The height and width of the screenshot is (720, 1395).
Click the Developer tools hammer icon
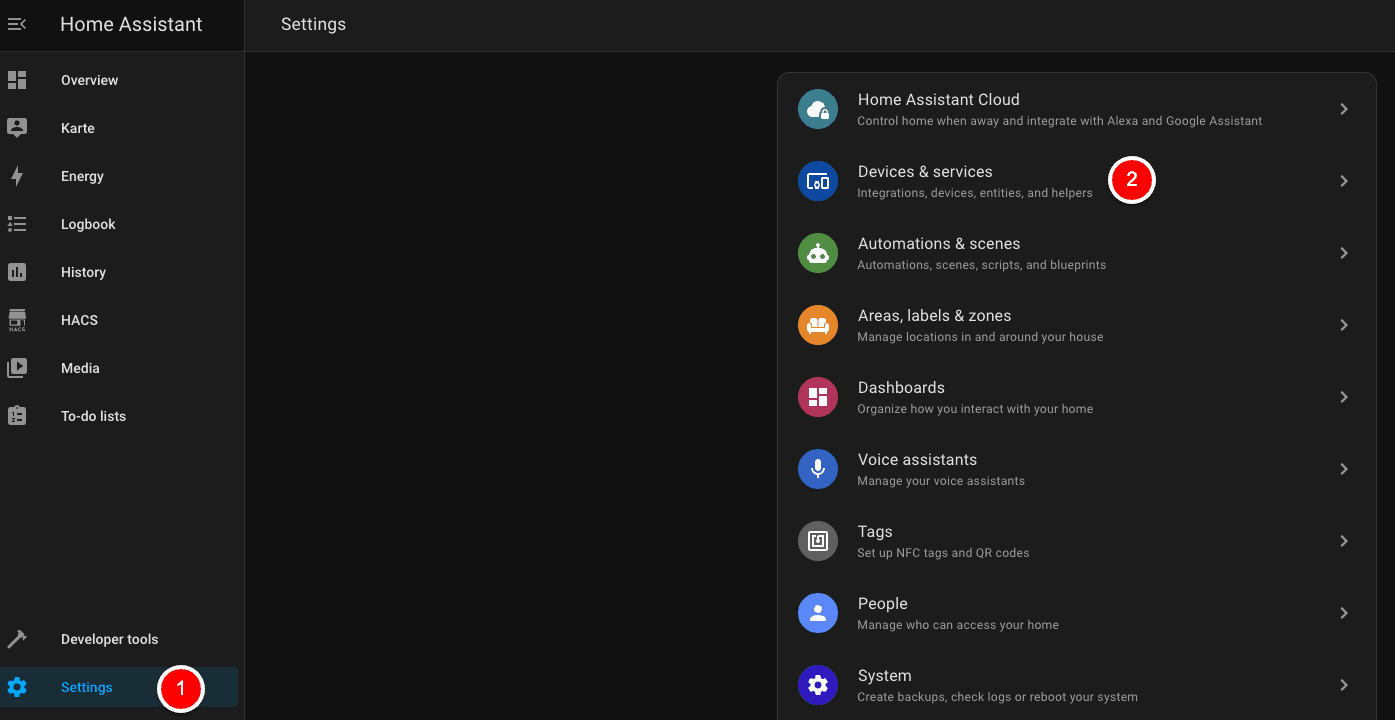pos(17,639)
